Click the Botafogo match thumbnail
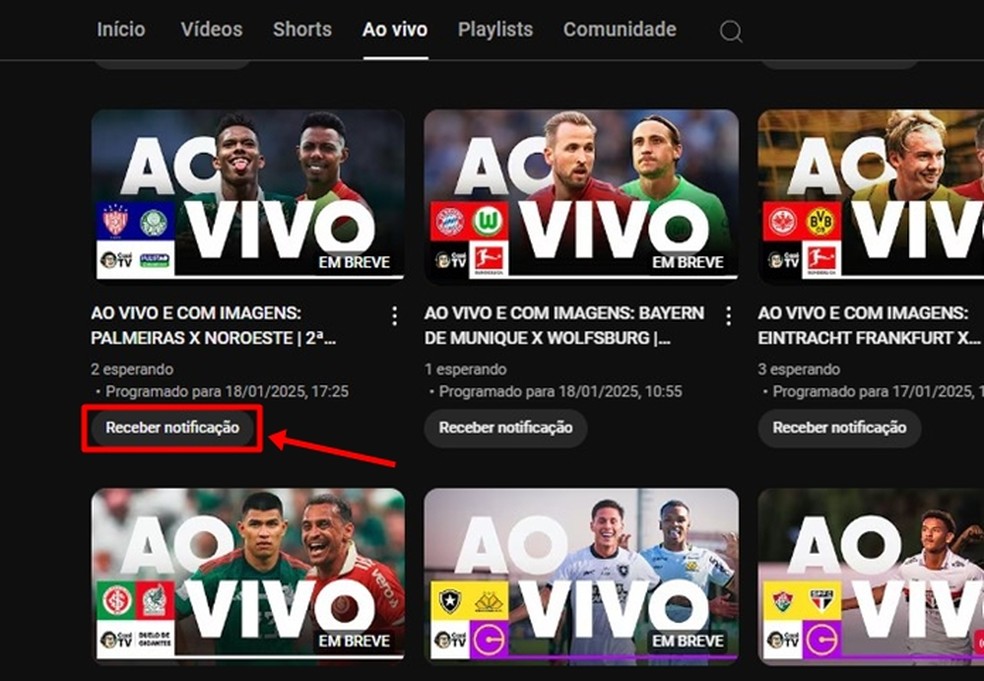The height and width of the screenshot is (681, 984). coord(583,574)
